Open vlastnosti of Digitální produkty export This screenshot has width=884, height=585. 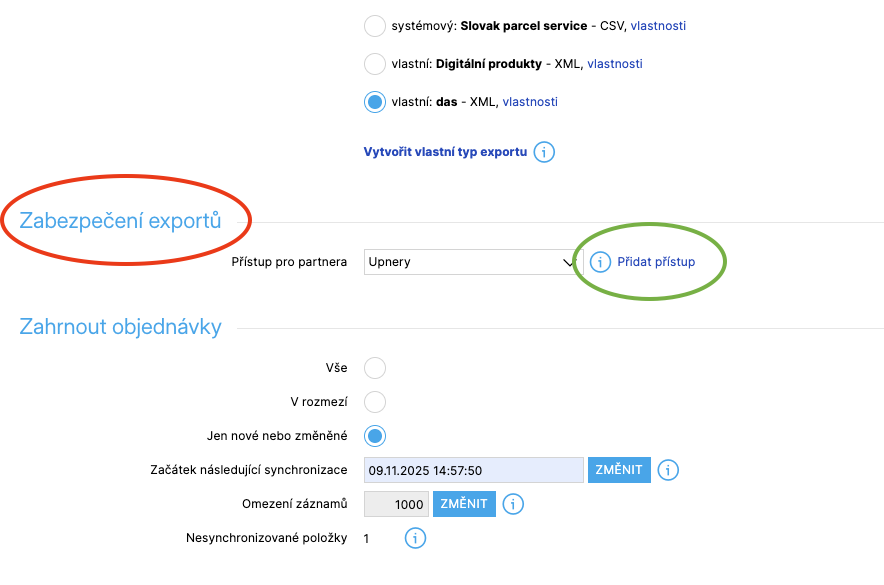(x=615, y=64)
